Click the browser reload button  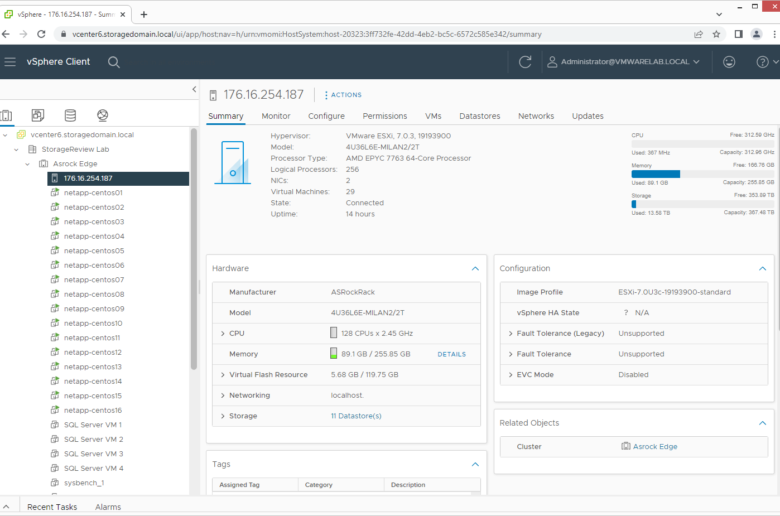point(41,34)
